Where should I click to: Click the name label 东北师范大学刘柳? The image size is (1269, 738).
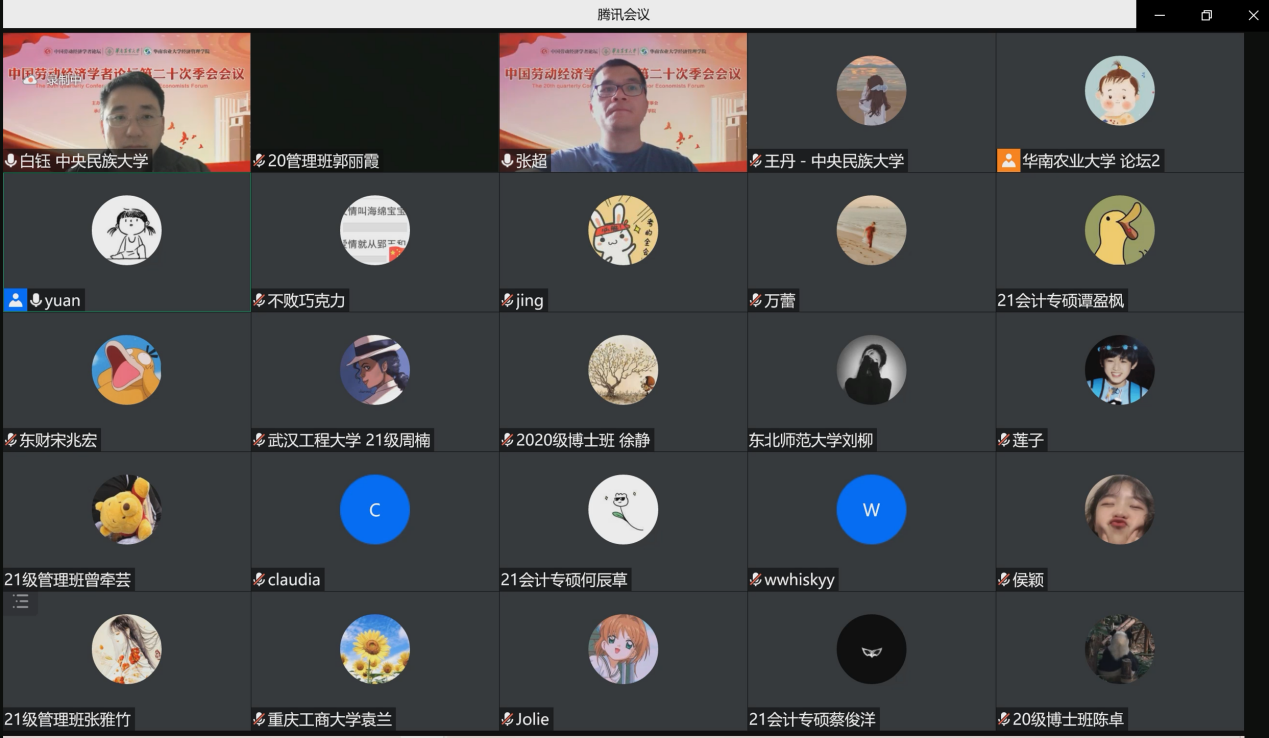tap(811, 440)
